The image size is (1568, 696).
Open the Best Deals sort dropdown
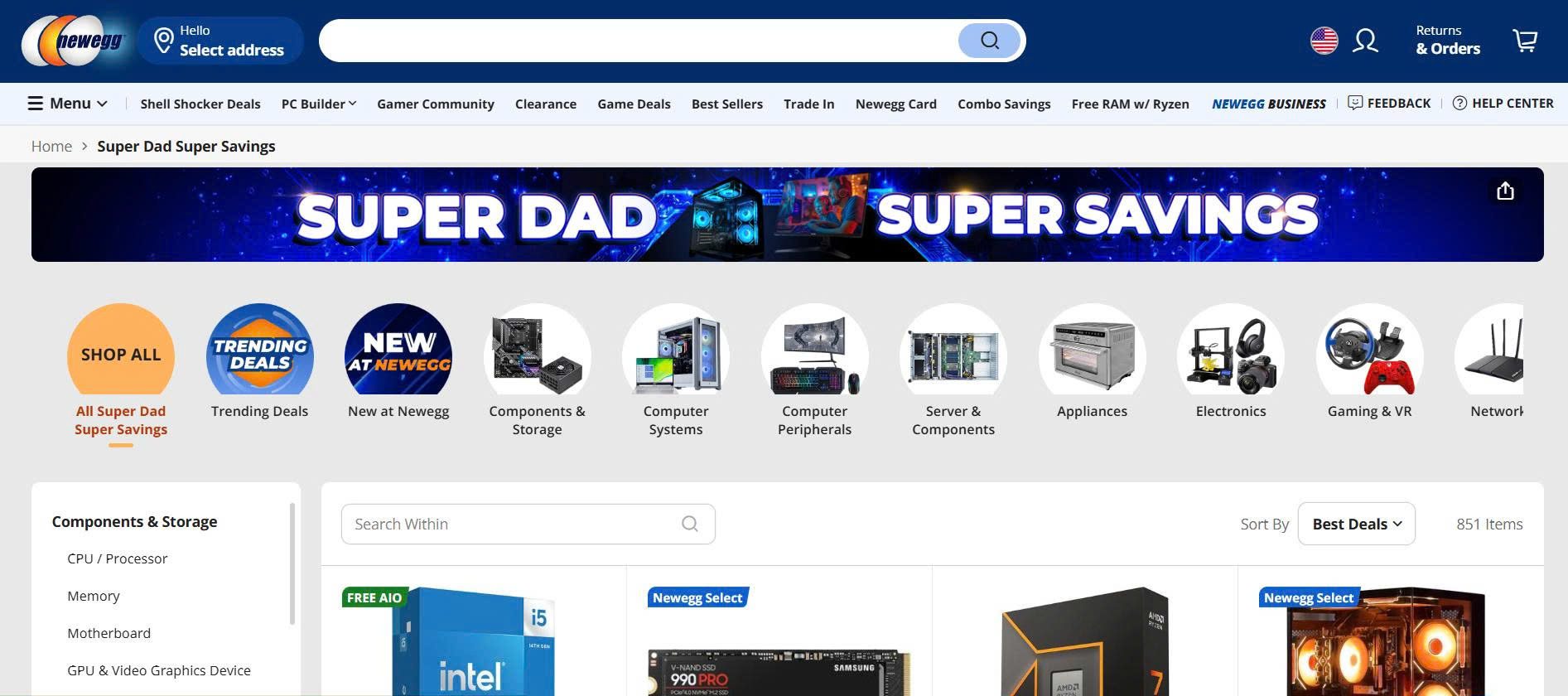(1356, 524)
